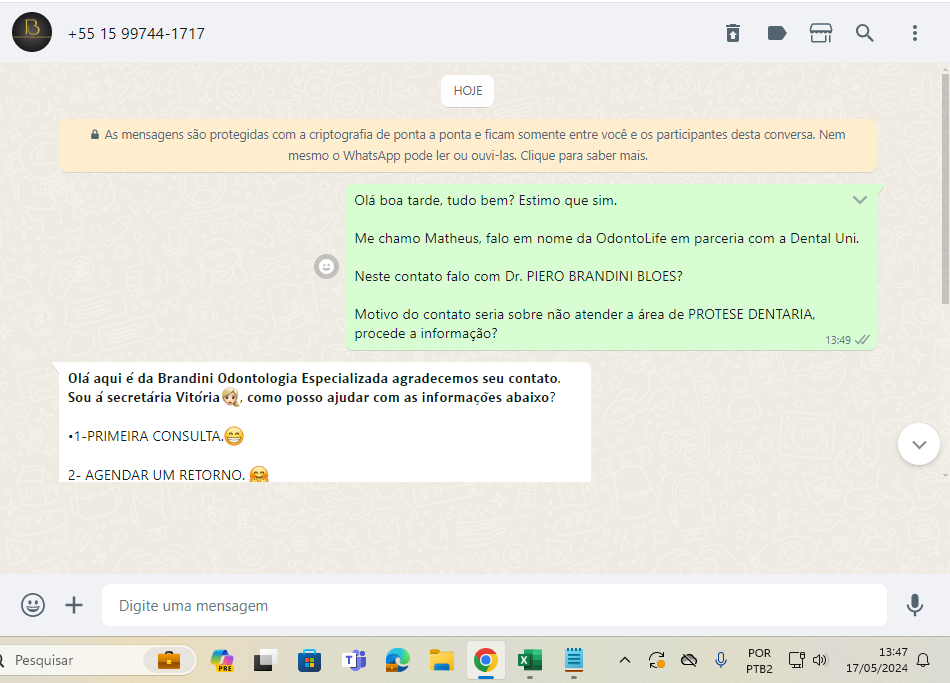Click the received Brandini Odontologia message
The height and width of the screenshot is (683, 950).
pyautogui.click(x=325, y=422)
